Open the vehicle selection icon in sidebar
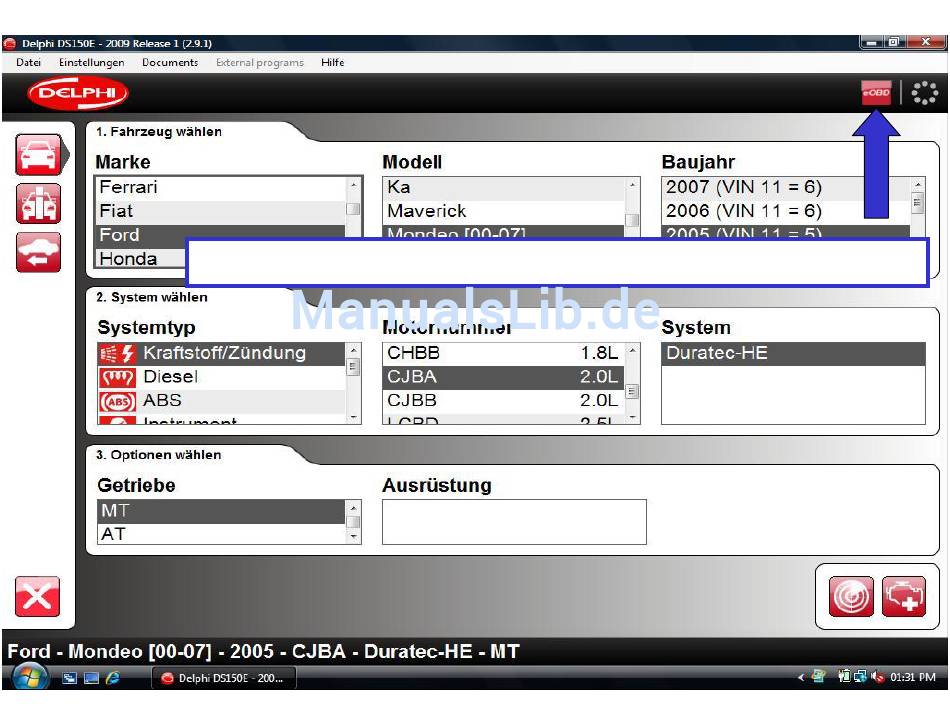The image size is (950, 725). pos(39,155)
